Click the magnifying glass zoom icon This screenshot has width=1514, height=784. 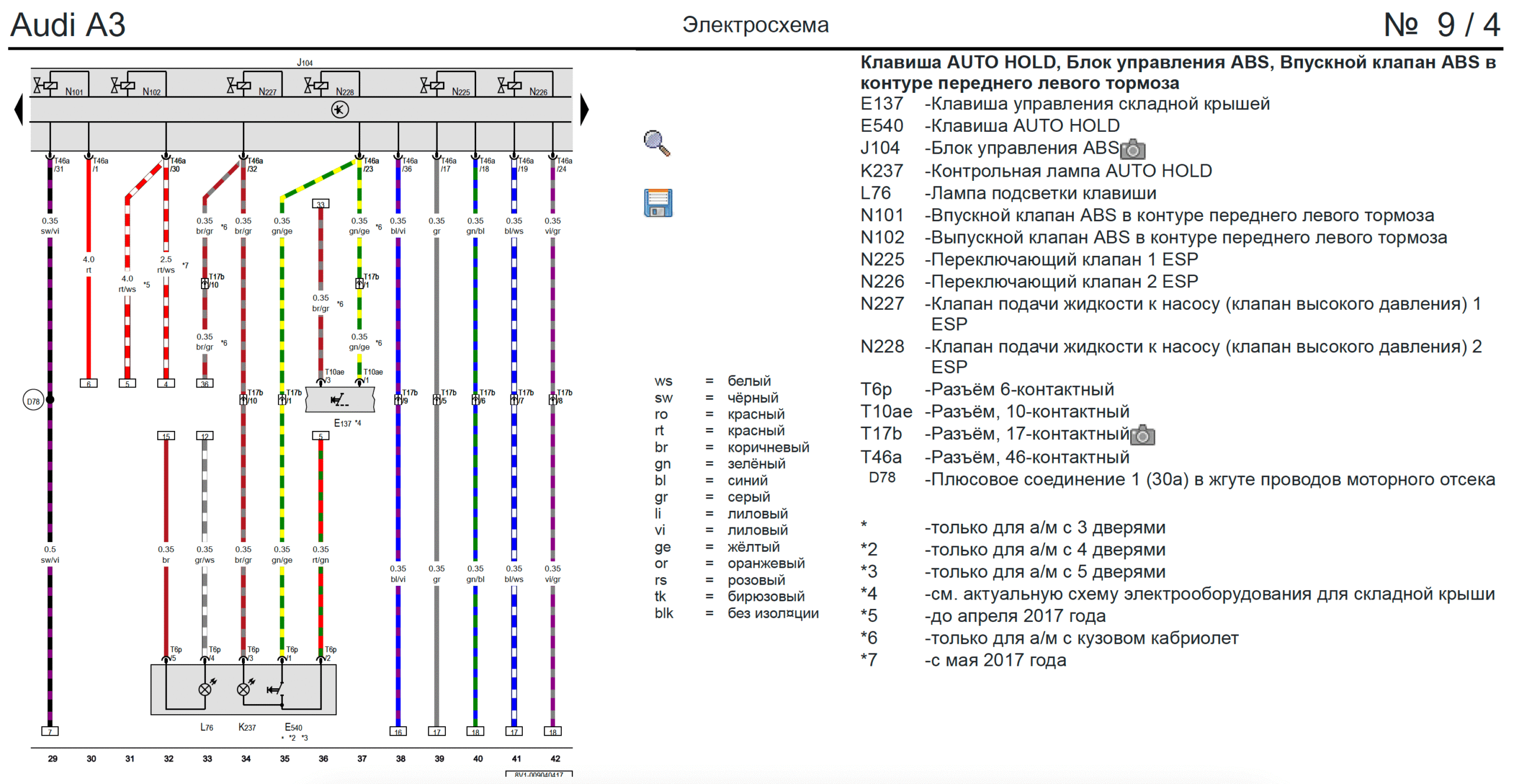(657, 142)
